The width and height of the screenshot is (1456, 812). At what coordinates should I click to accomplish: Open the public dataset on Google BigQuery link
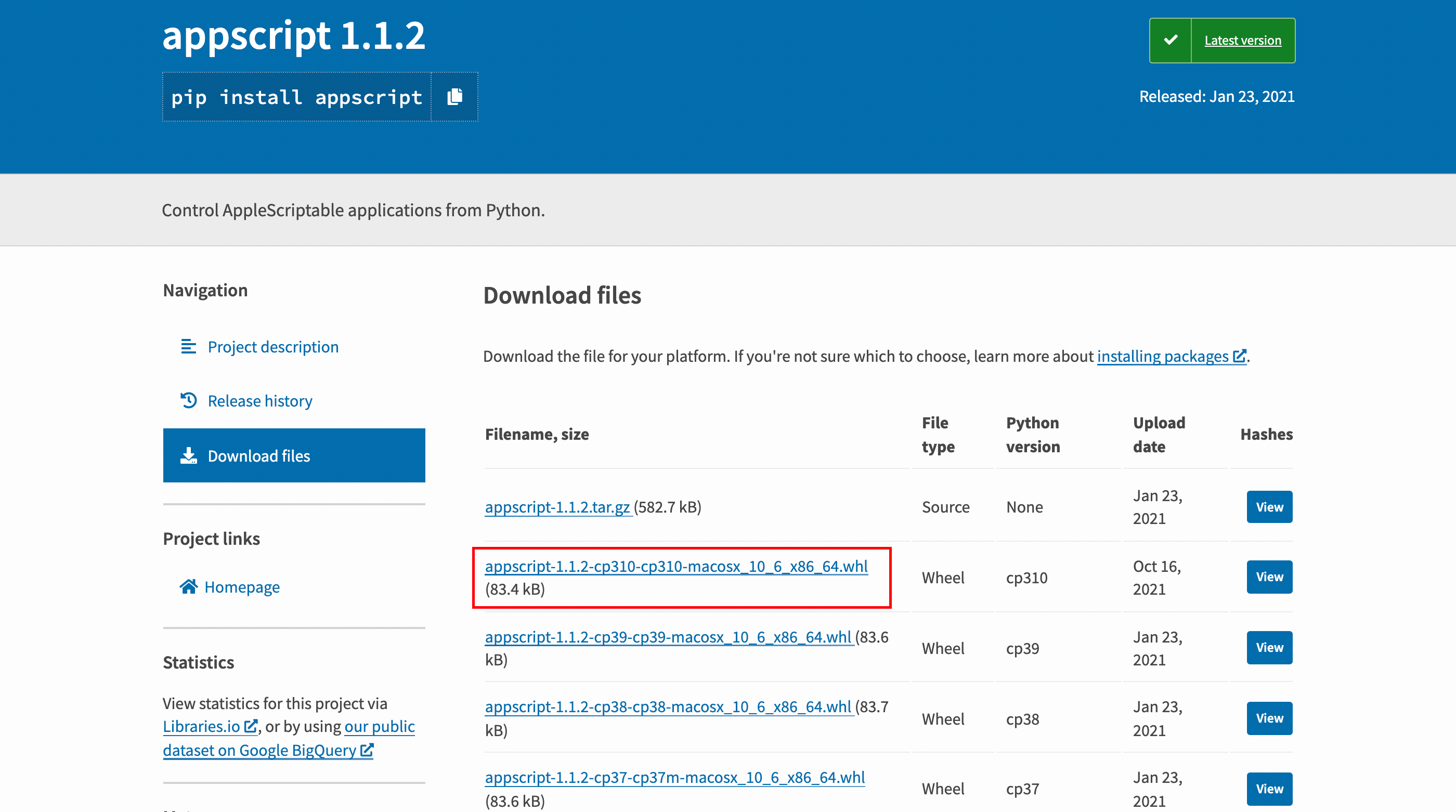coord(289,738)
